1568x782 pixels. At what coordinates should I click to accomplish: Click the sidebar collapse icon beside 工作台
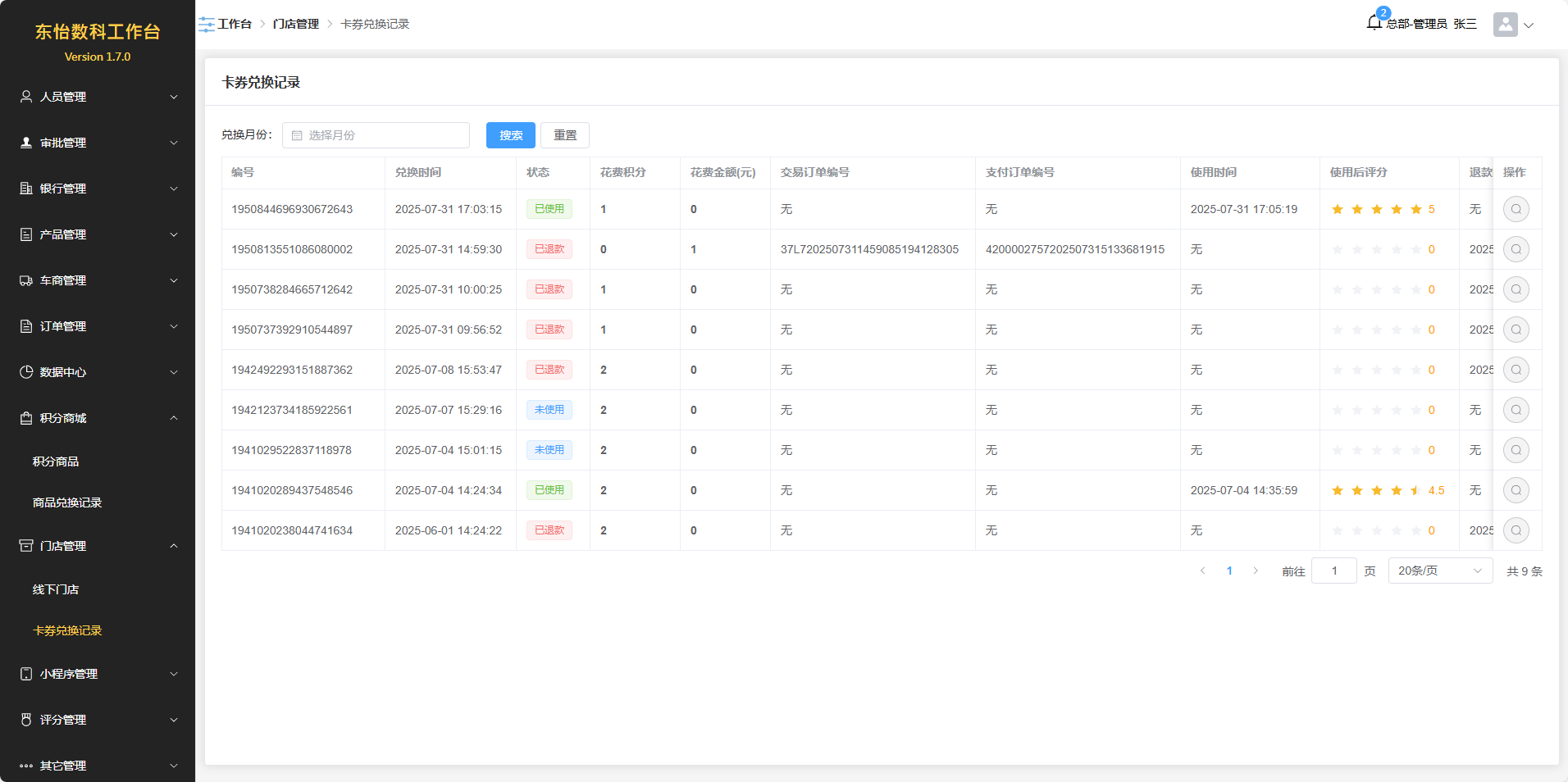click(207, 25)
